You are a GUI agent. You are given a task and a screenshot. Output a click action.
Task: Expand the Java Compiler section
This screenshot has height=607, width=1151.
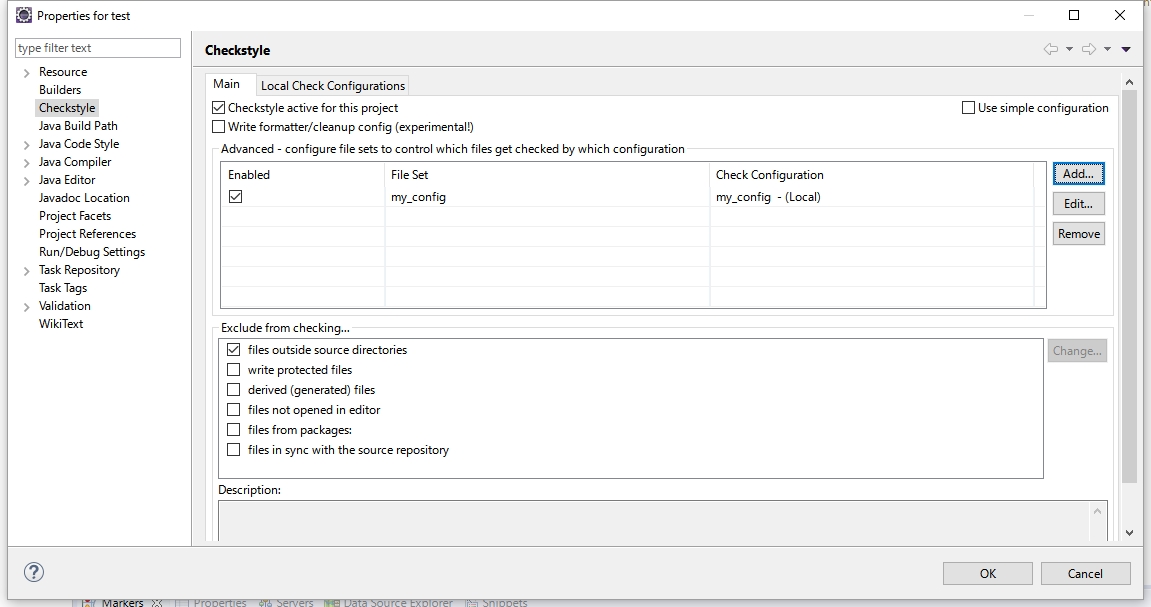click(25, 161)
